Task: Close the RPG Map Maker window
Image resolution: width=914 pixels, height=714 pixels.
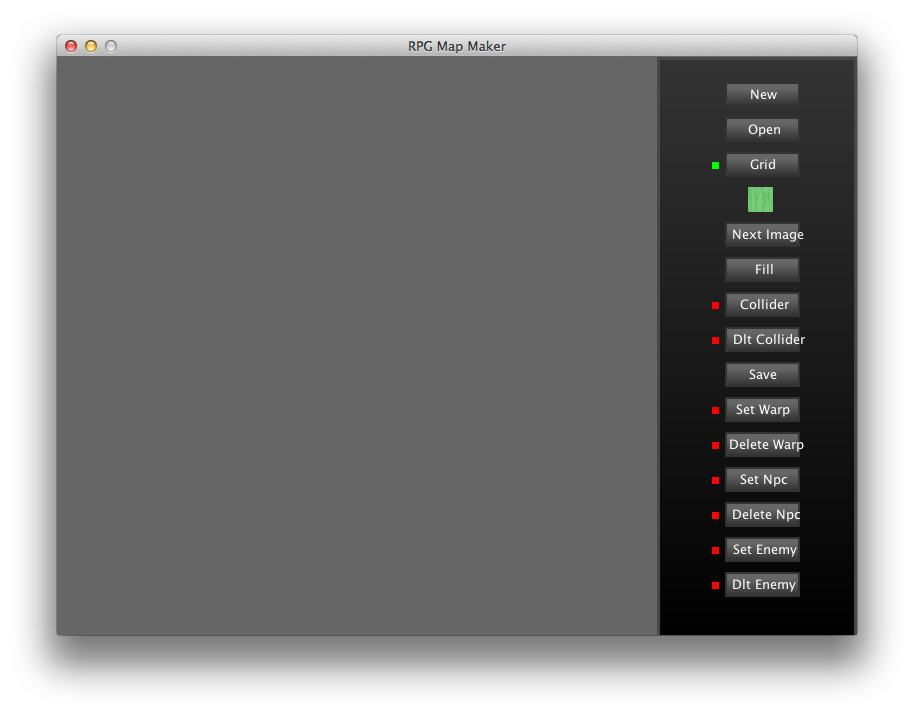Action: 71,46
